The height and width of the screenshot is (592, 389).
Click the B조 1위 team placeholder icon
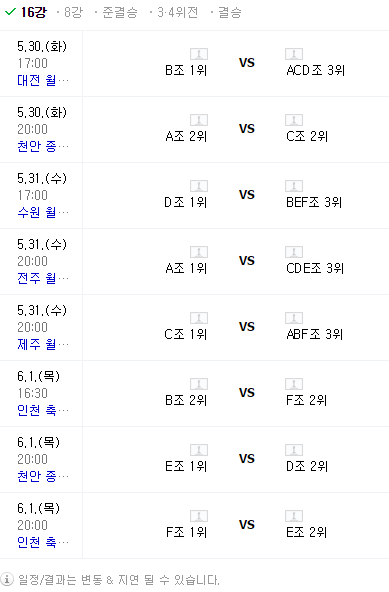[x=199, y=54]
